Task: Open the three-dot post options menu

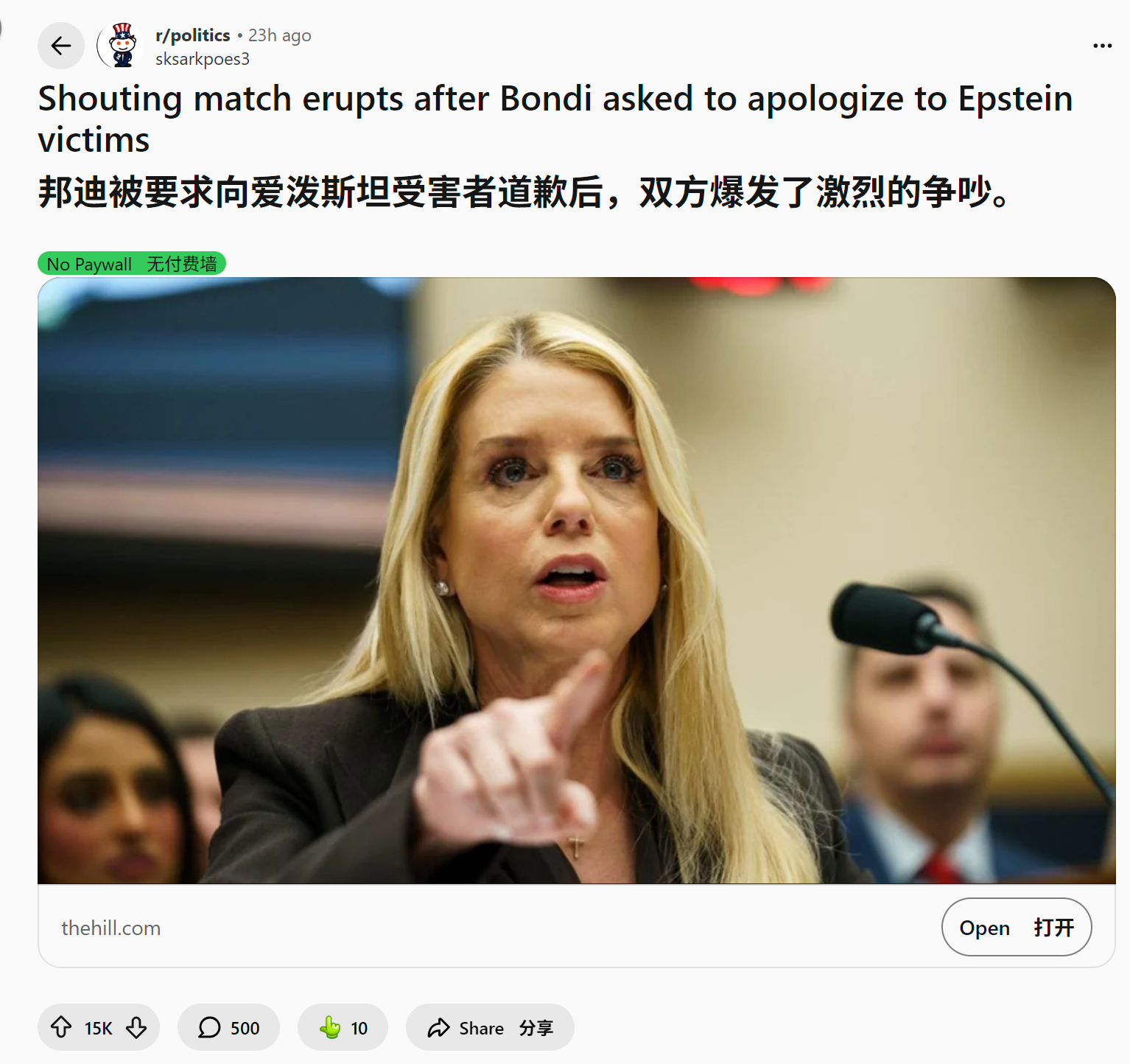Action: pyautogui.click(x=1102, y=46)
